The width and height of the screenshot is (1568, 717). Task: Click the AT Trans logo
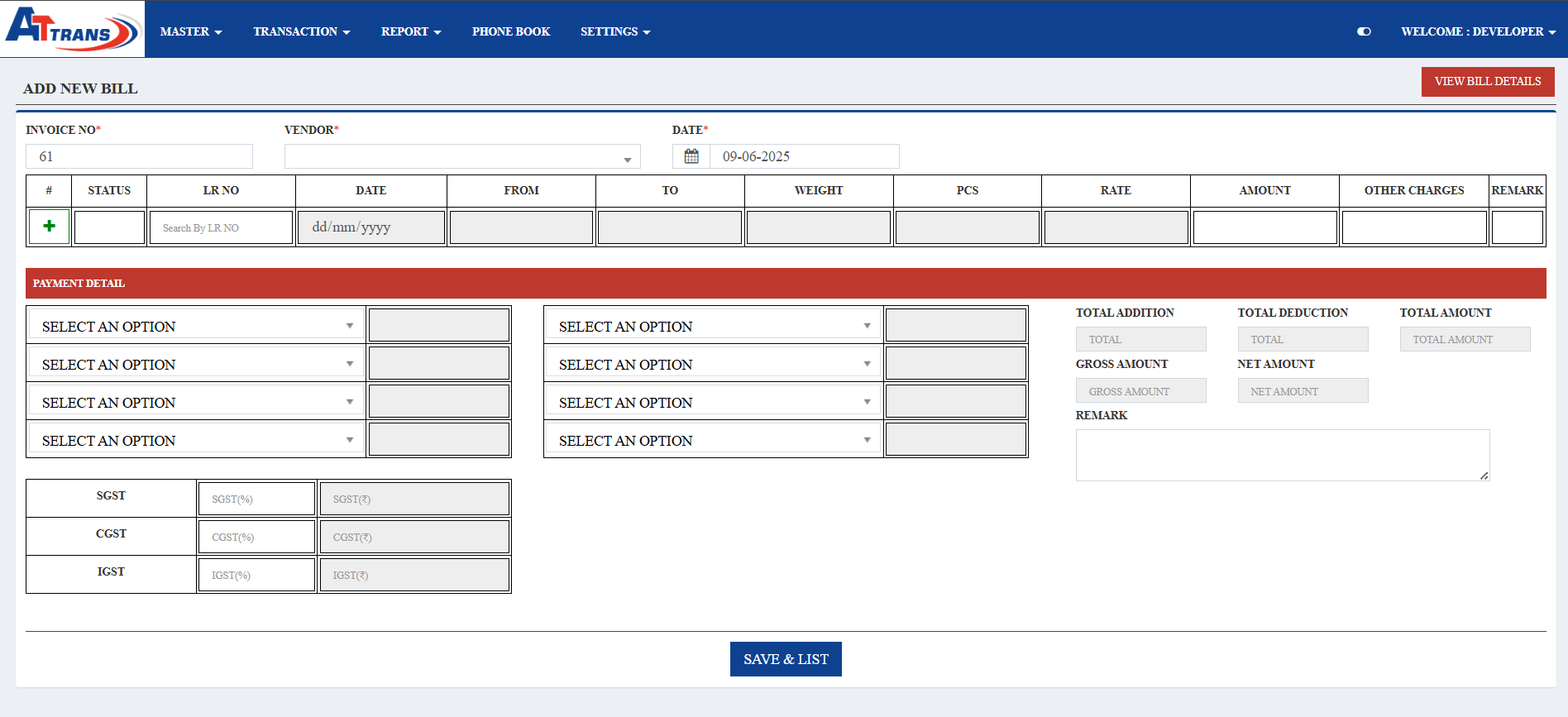73,29
